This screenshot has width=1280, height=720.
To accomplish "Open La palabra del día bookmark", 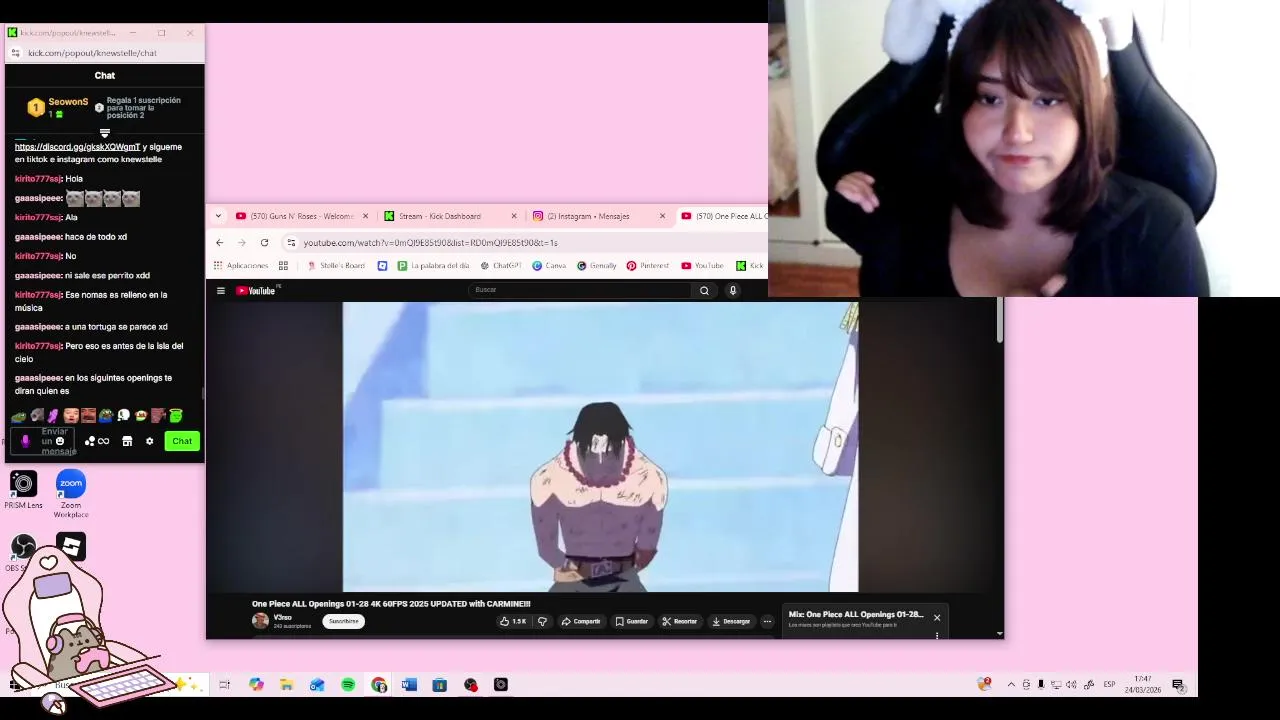I will pyautogui.click(x=433, y=266).
